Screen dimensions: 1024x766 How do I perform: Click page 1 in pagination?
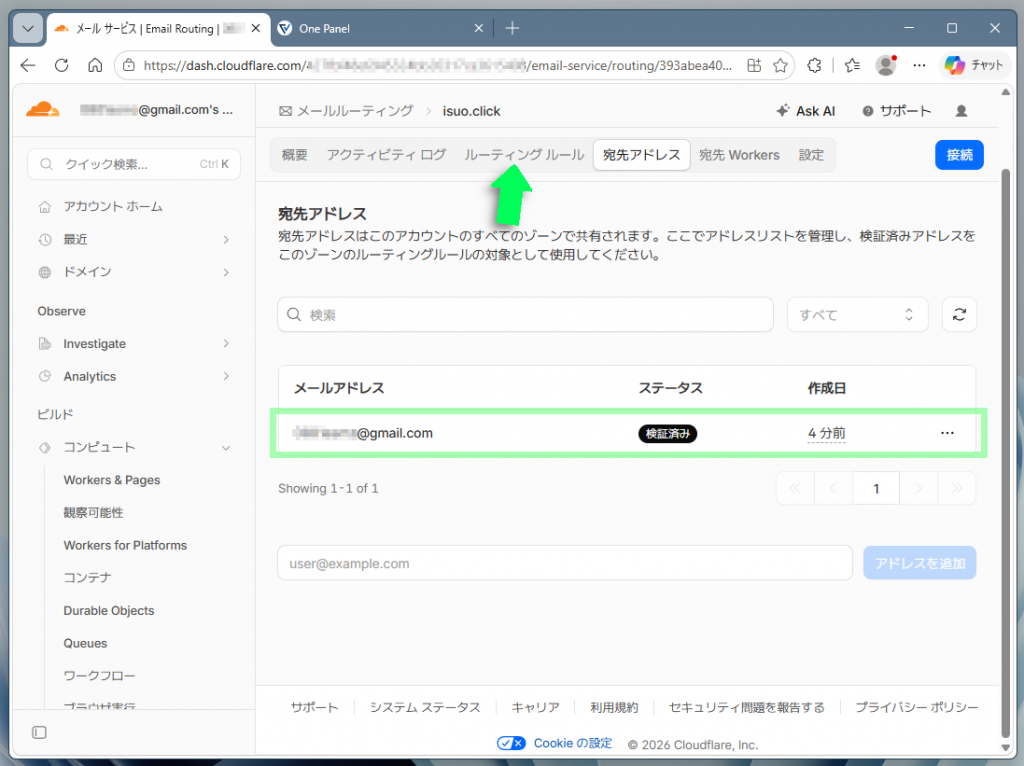point(876,488)
